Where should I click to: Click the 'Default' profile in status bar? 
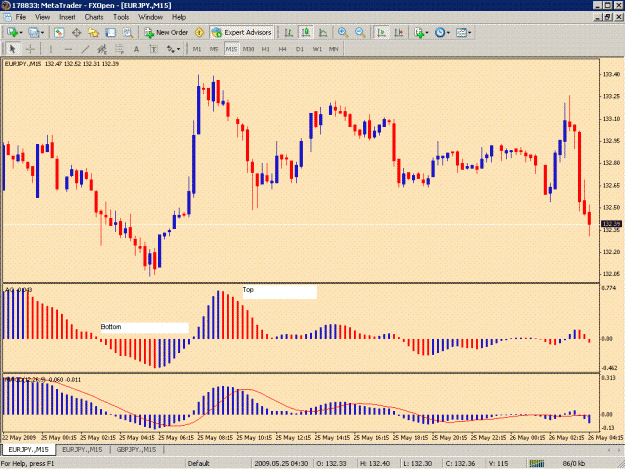coord(199,463)
